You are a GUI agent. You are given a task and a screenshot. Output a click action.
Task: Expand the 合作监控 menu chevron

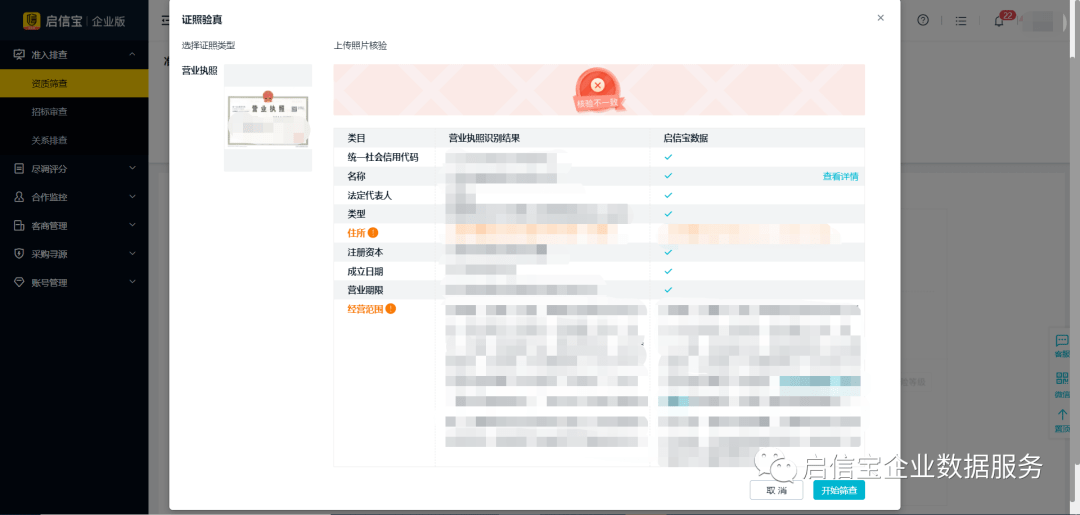coord(132,197)
